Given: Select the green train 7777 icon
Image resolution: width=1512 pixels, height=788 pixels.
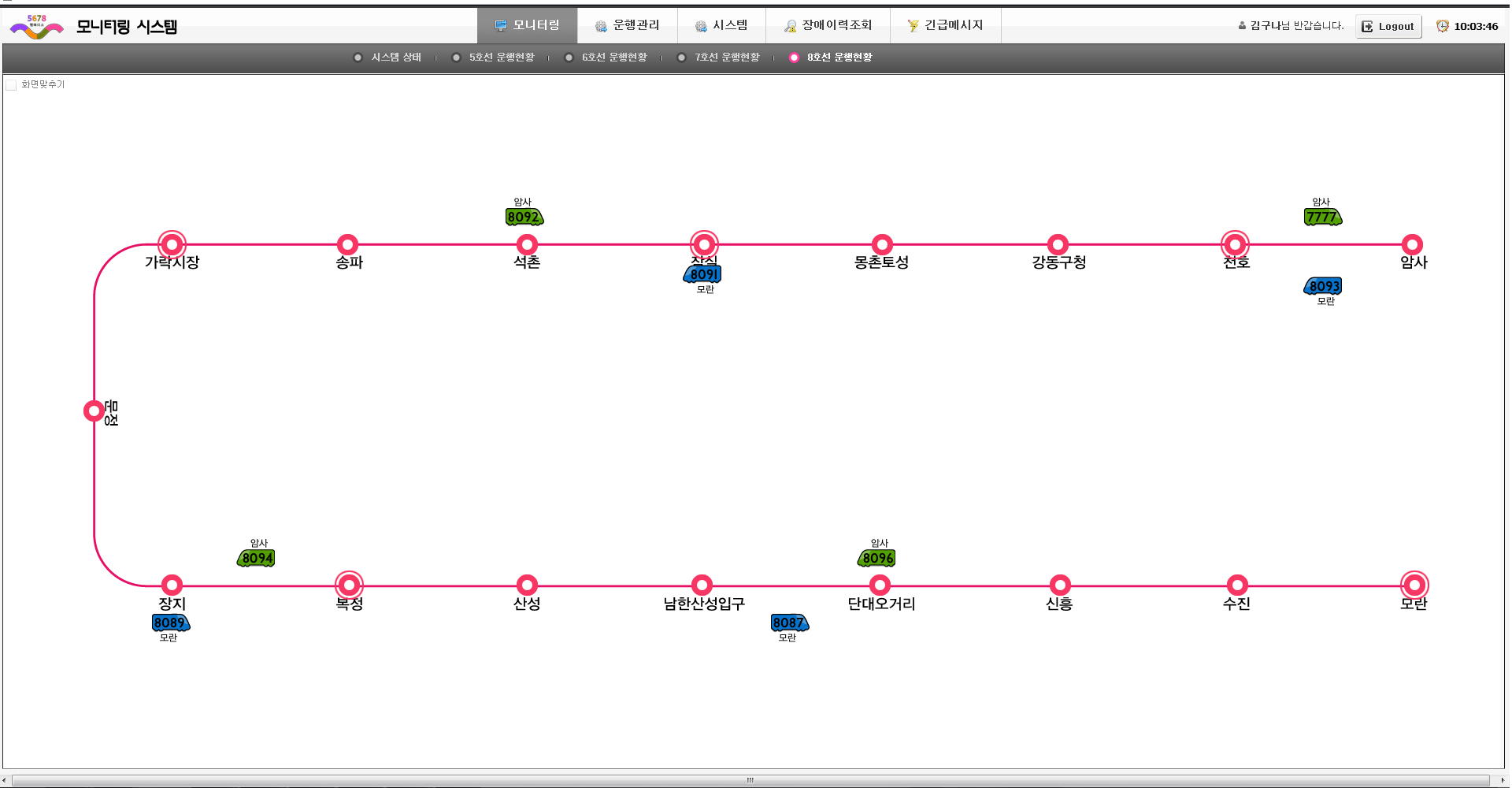Looking at the screenshot, I should pyautogui.click(x=1322, y=217).
